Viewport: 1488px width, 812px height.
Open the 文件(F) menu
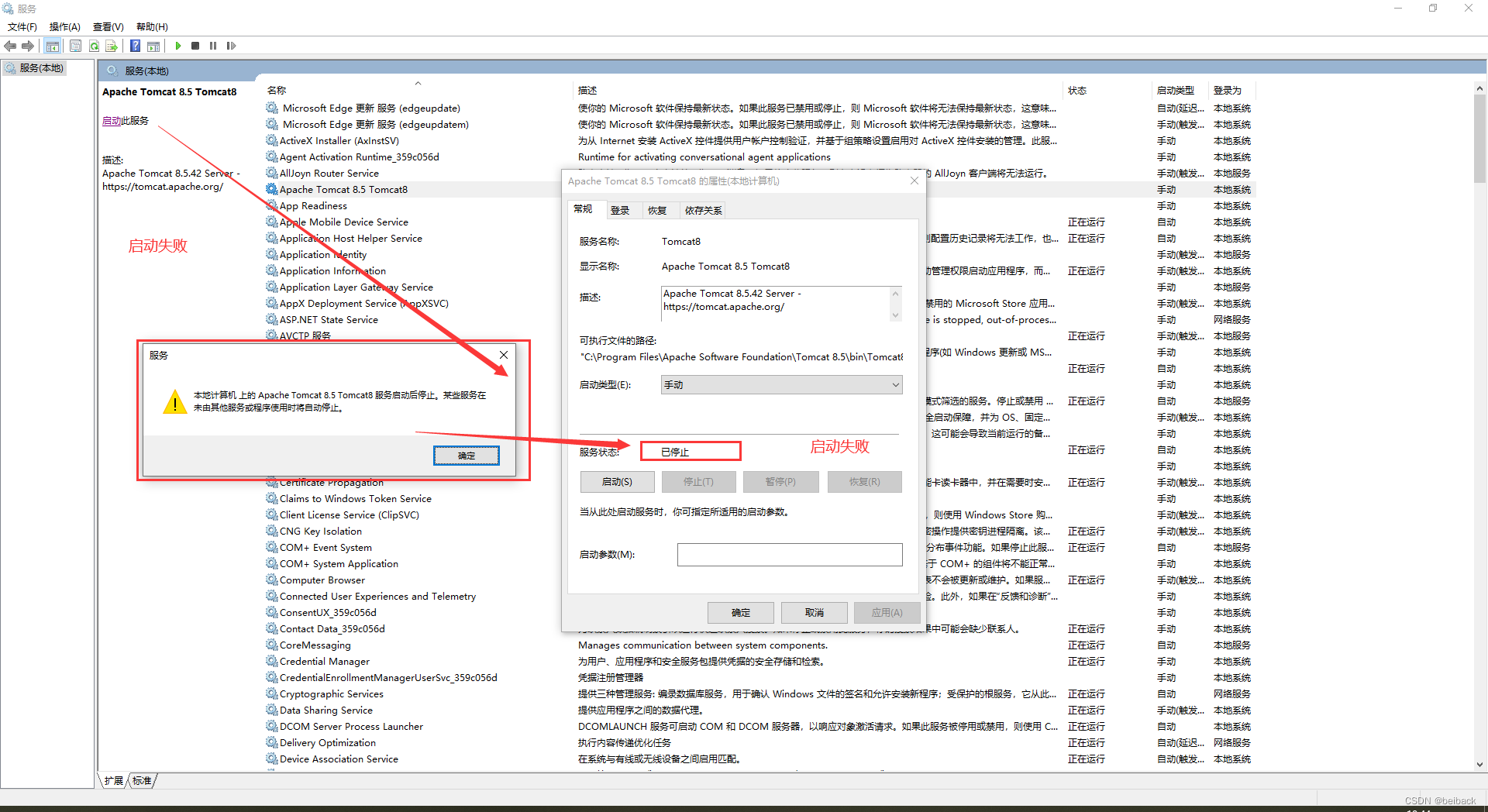click(x=22, y=26)
